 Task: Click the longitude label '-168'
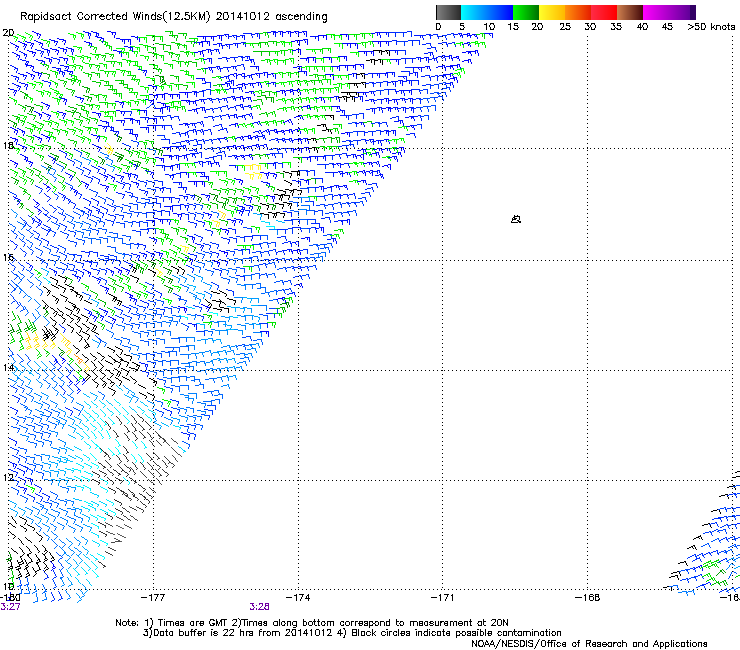[587, 598]
